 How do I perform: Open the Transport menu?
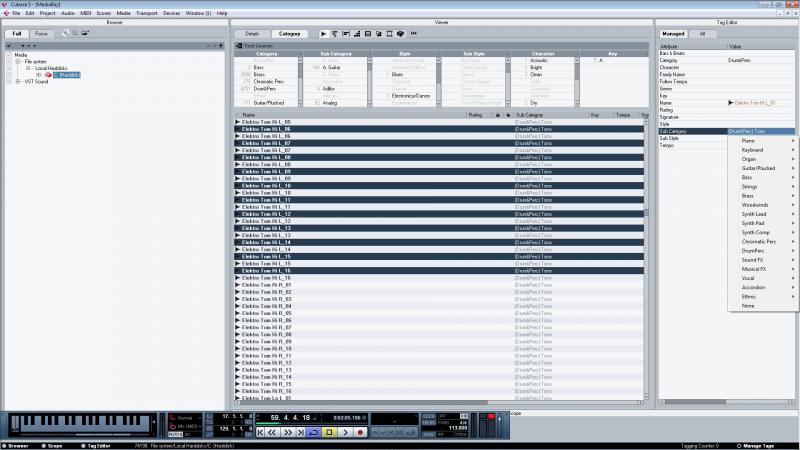click(146, 13)
